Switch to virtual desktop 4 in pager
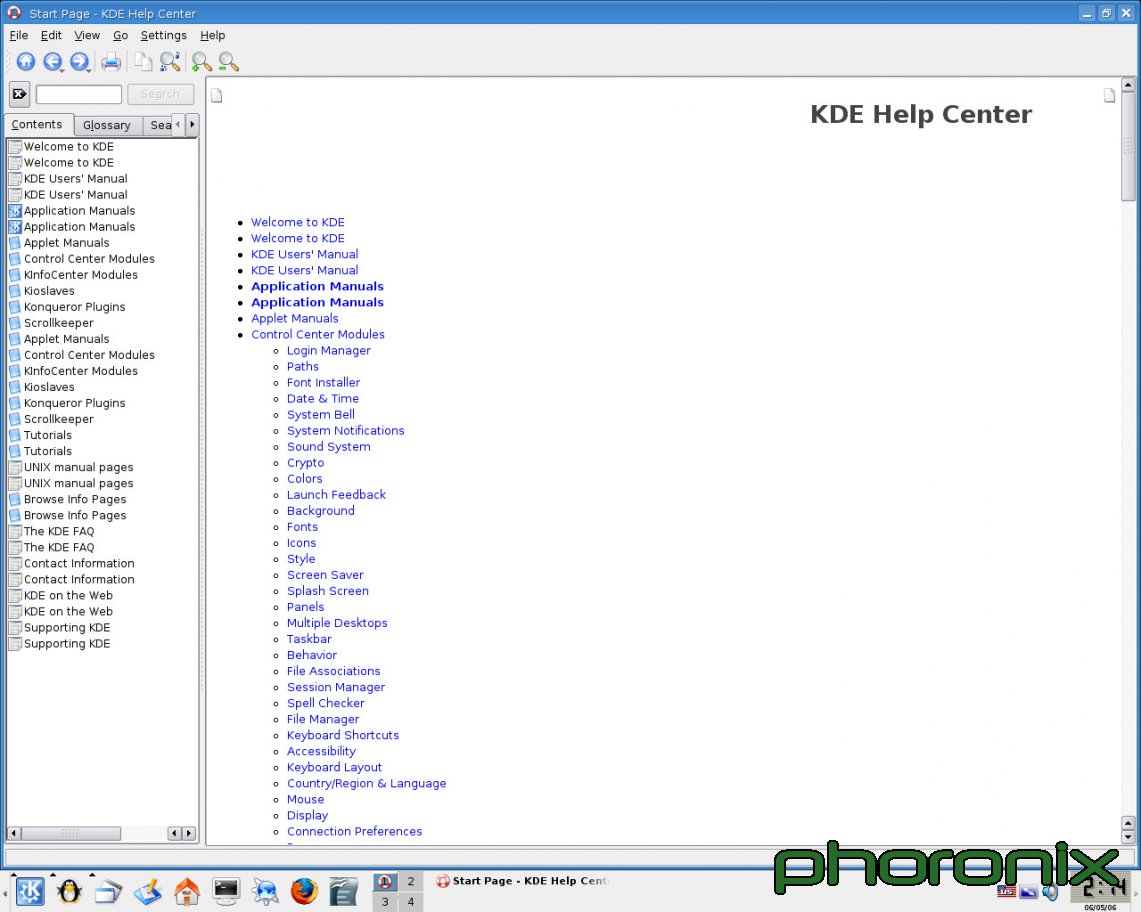 [410, 902]
